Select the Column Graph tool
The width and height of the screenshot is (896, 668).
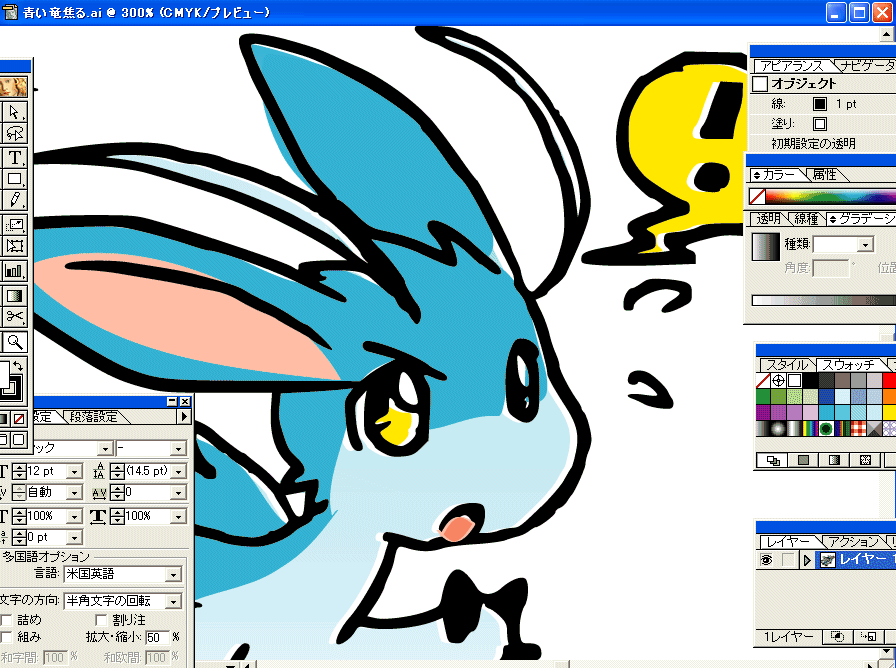tap(14, 270)
